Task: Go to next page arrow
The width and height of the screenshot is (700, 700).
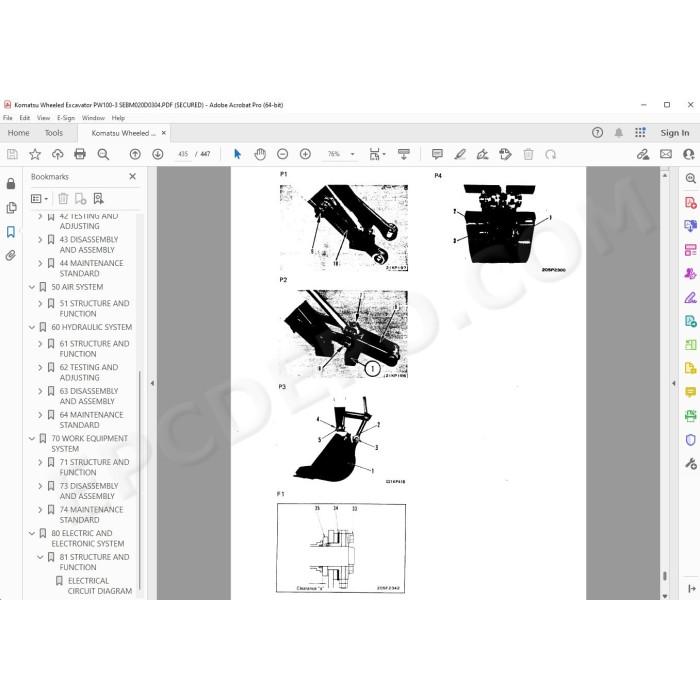Action: (x=158, y=154)
